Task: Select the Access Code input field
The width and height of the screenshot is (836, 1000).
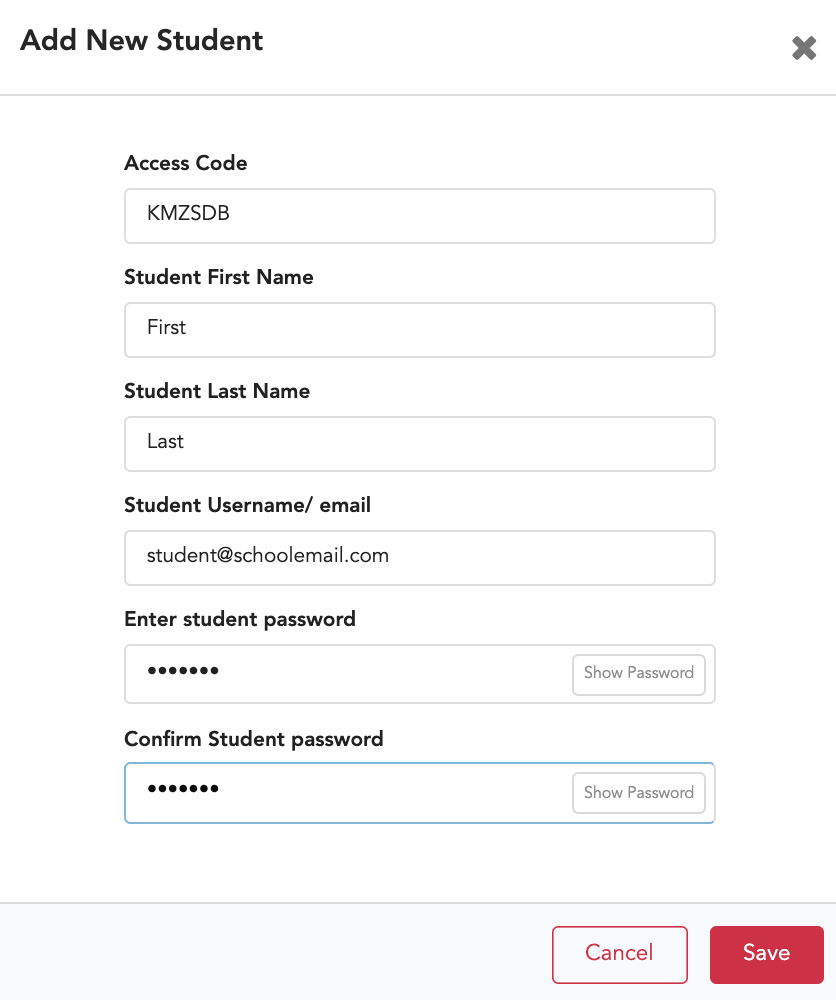Action: pyautogui.click(x=420, y=215)
